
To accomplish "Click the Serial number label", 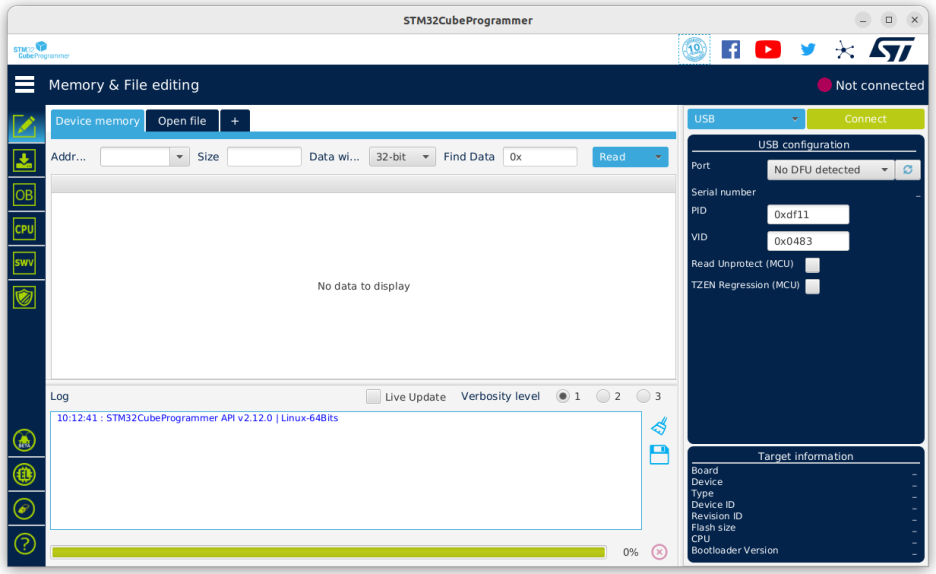I will tap(723, 192).
